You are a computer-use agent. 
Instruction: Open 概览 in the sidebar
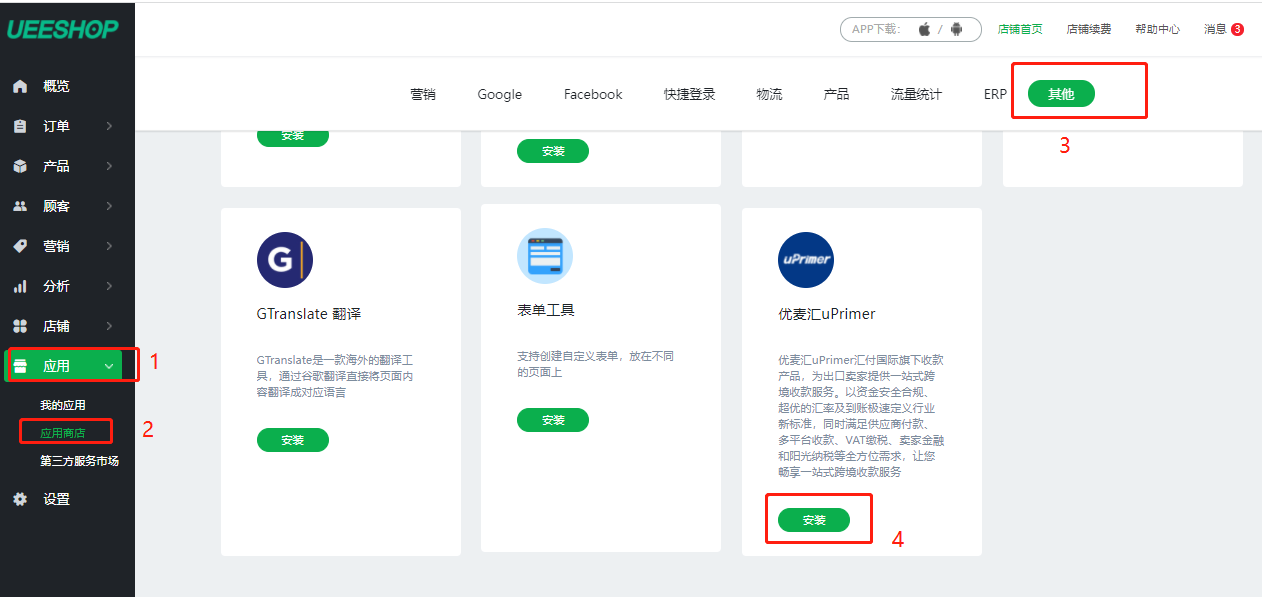click(56, 86)
